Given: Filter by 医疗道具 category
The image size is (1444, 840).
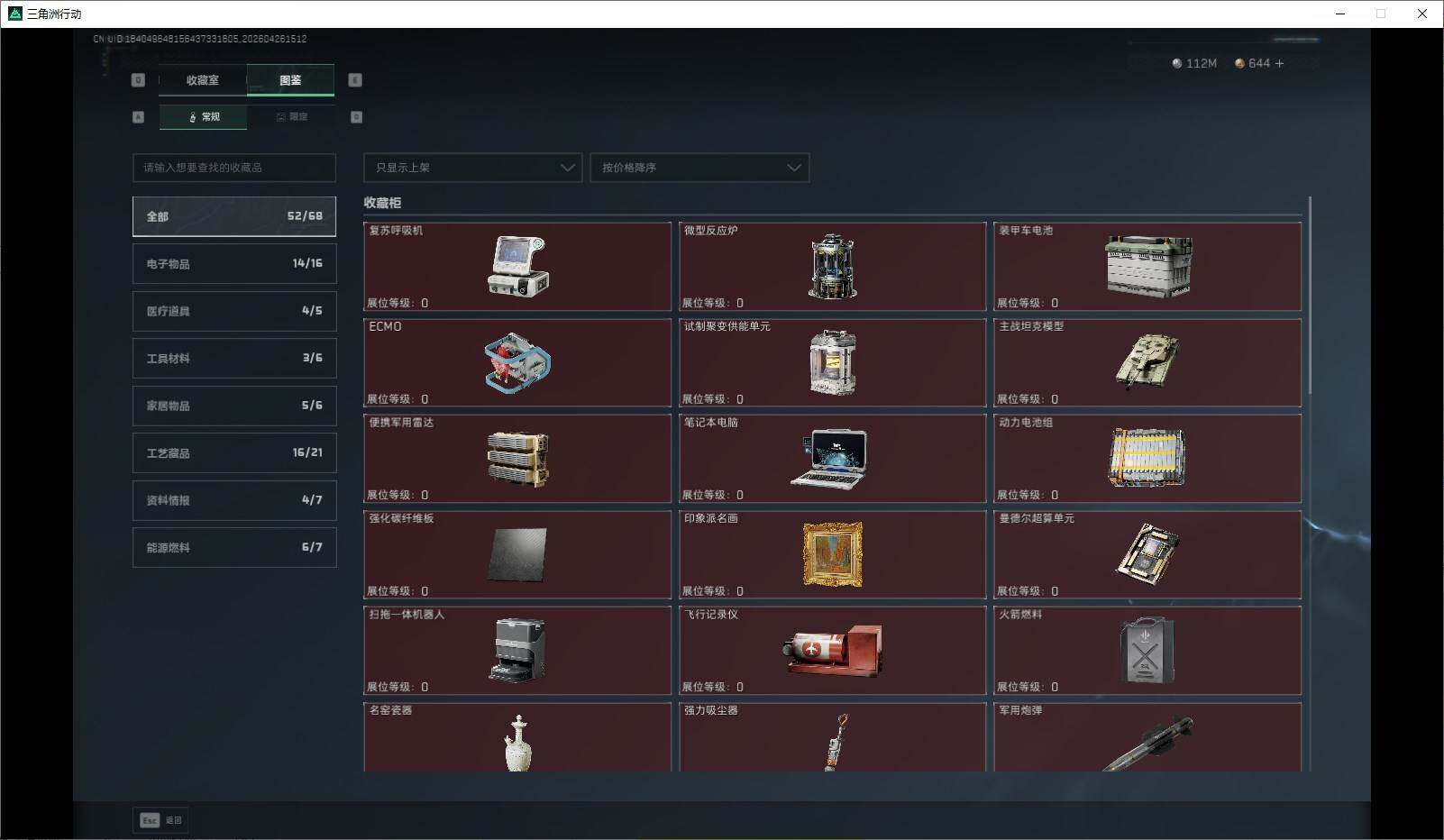Looking at the screenshot, I should pos(234,311).
